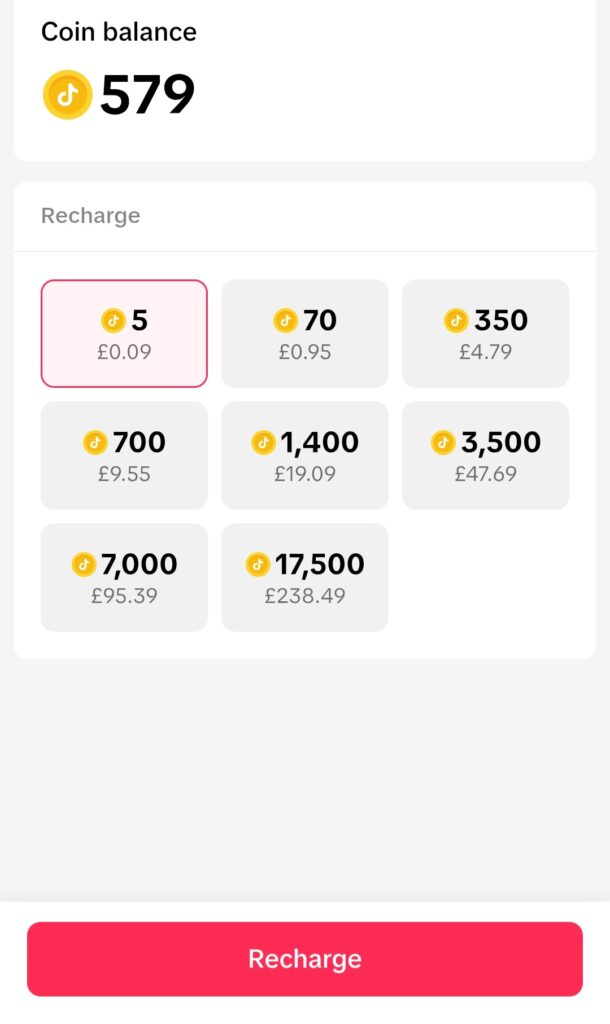Click the Coin balance heading
Viewport: 610px width, 1024px height.
point(118,31)
